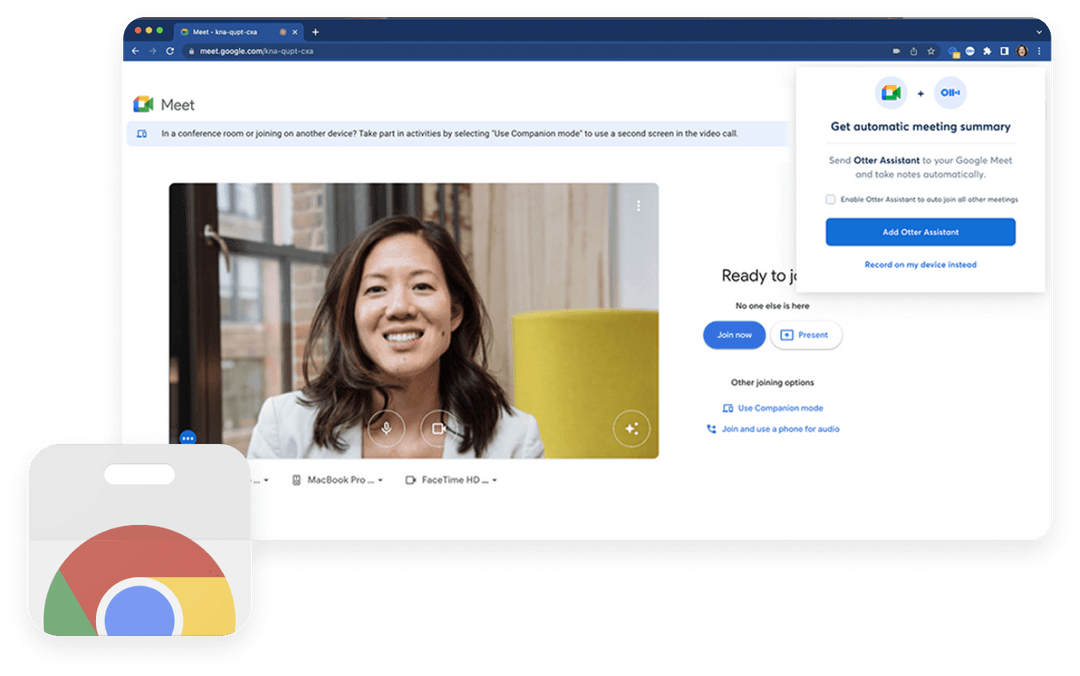Click the Record on my device instead link

[x=920, y=264]
